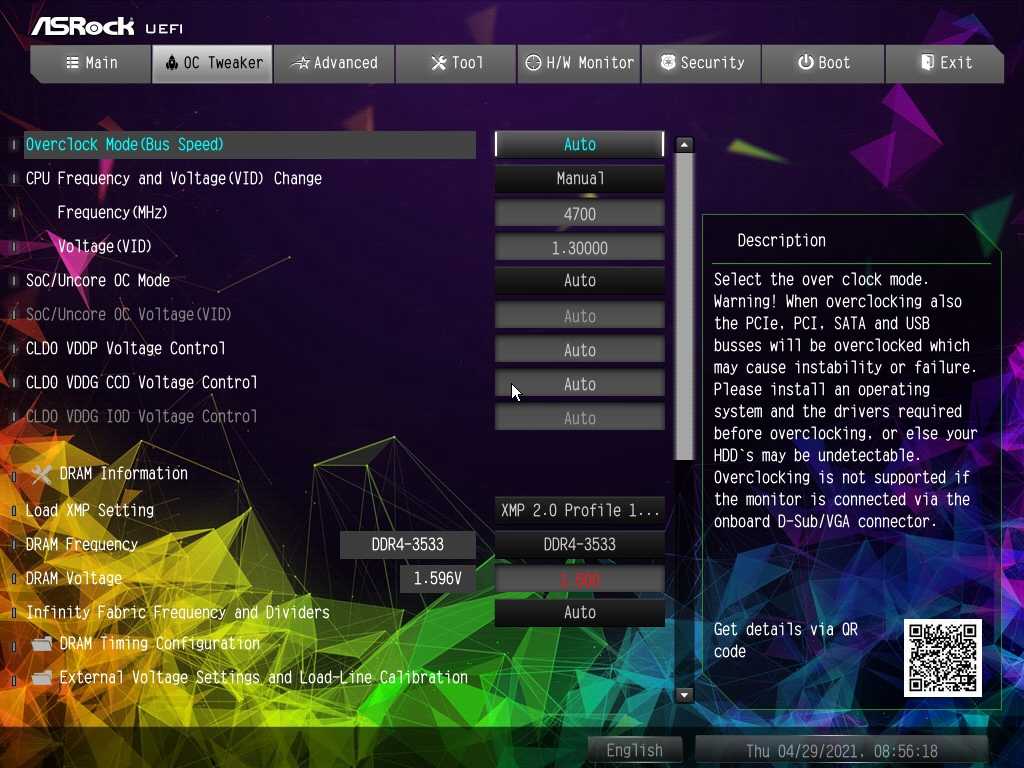
Task: Change CPU Frequency and Voltage Manual option
Action: 579,179
